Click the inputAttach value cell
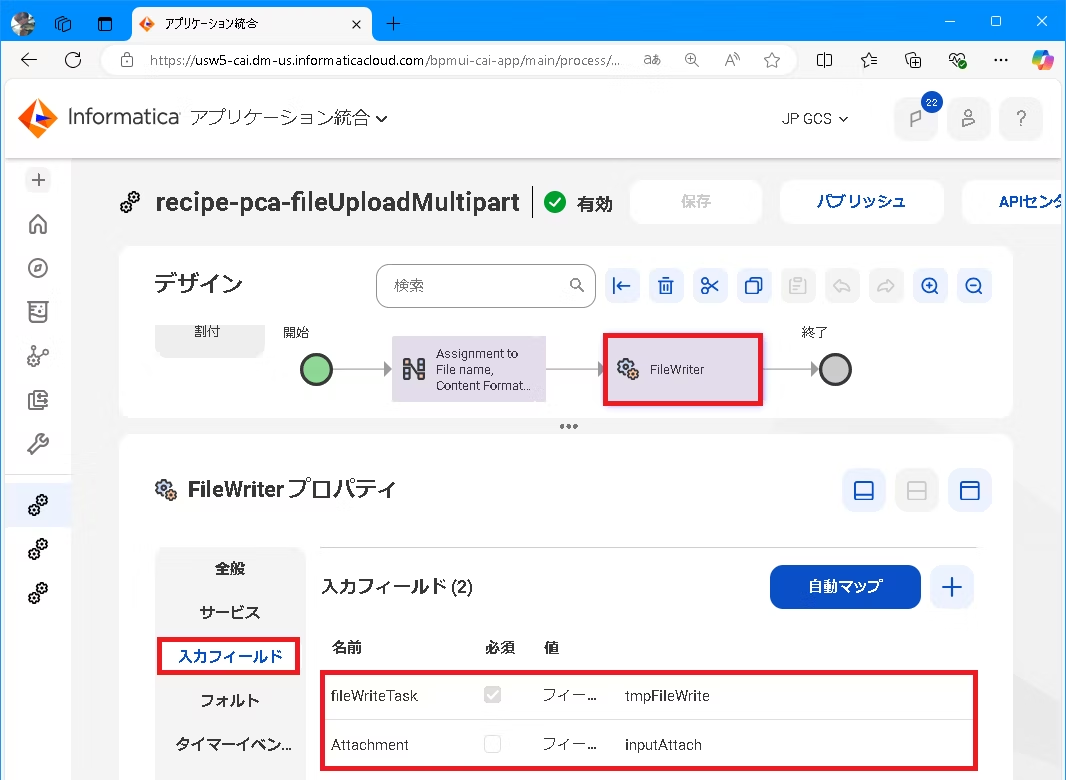The height and width of the screenshot is (780, 1066). 664,745
